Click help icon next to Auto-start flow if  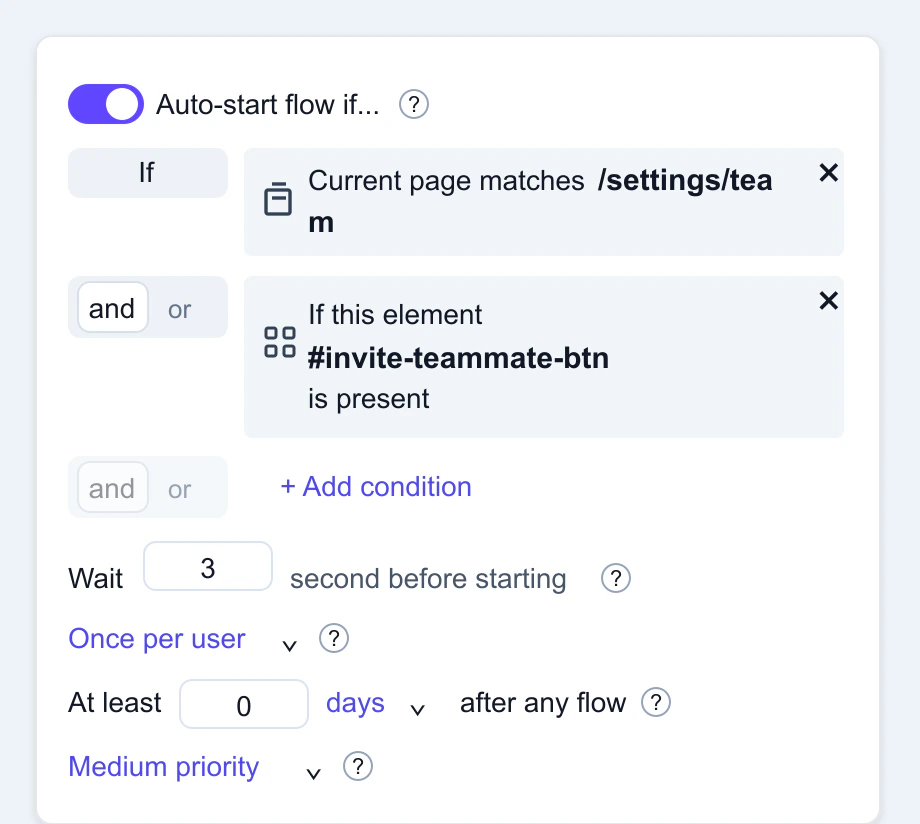(x=413, y=103)
